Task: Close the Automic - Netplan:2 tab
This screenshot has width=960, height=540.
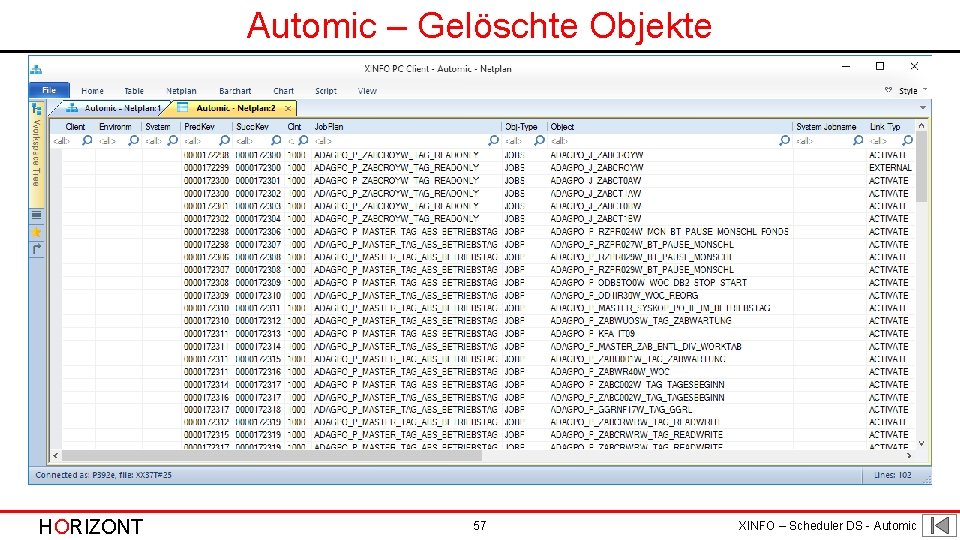Action: tap(288, 108)
